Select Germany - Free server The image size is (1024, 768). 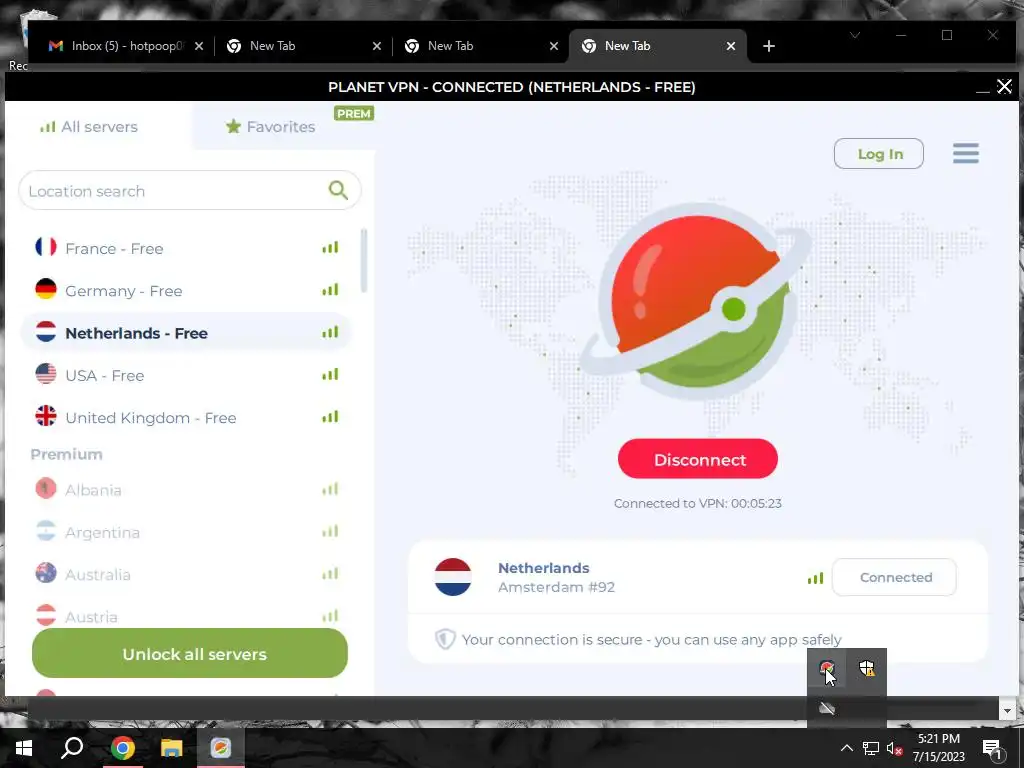point(186,291)
